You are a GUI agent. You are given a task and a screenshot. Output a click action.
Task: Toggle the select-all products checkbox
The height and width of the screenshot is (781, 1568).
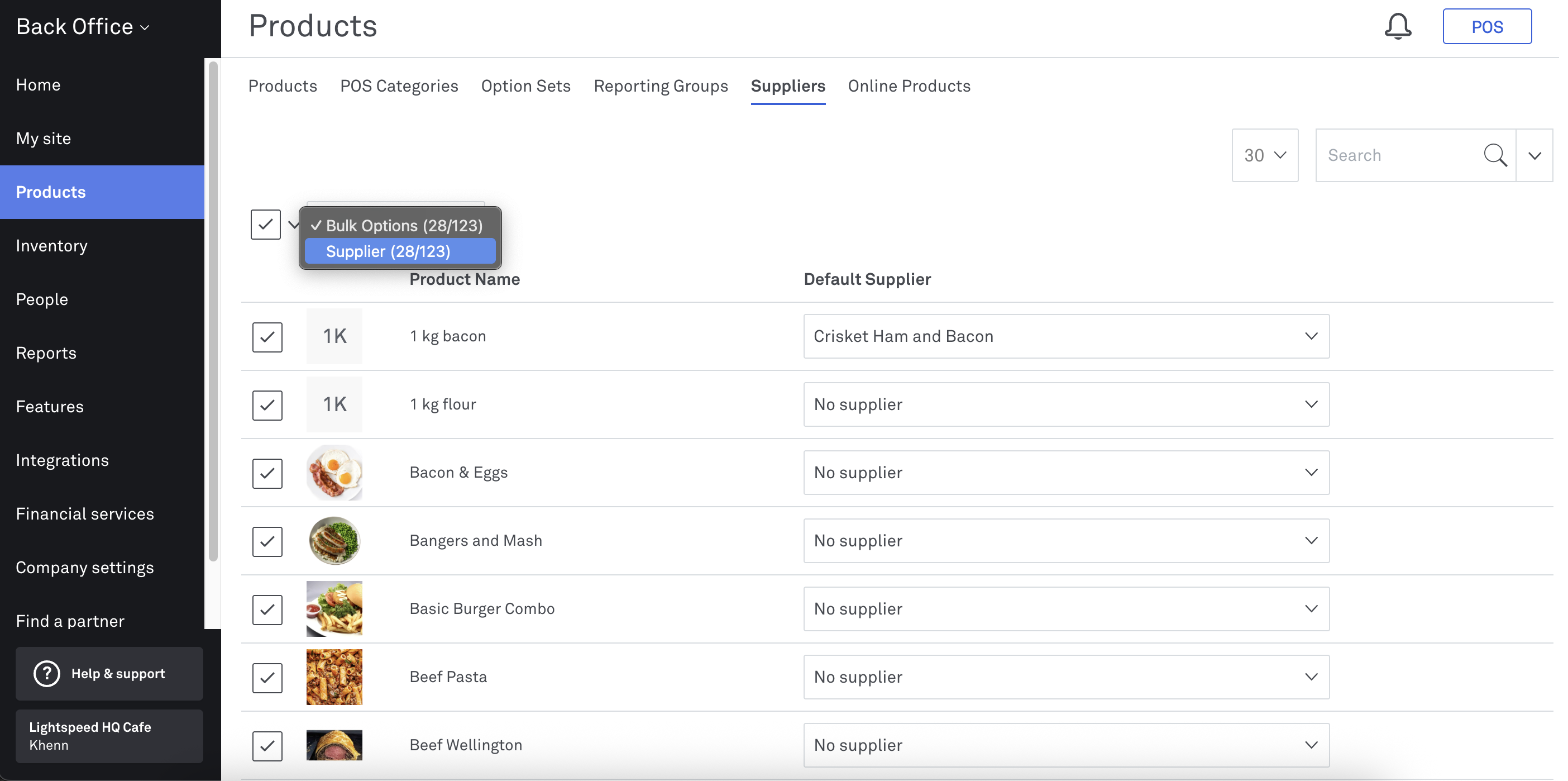click(x=265, y=225)
